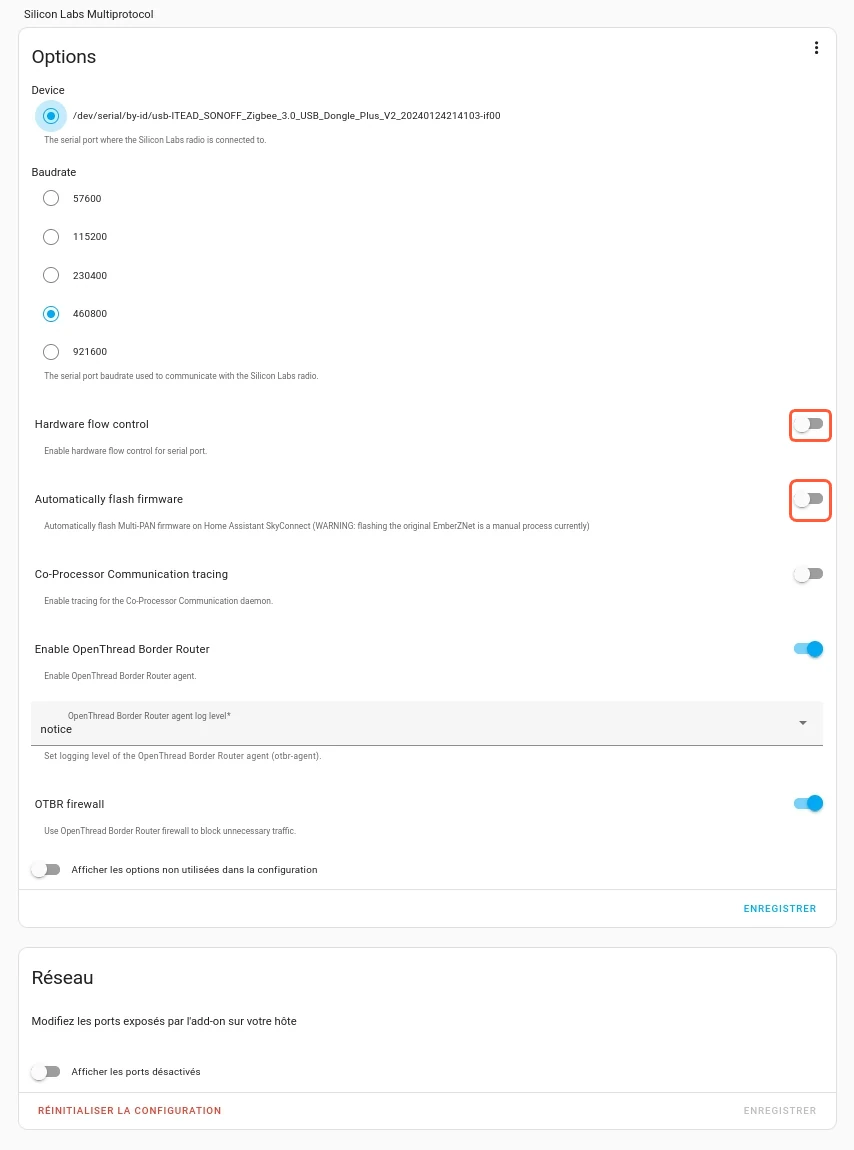The width and height of the screenshot is (854, 1150).
Task: Click the Silicon Labs Multiprotocol title
Action: (89, 14)
